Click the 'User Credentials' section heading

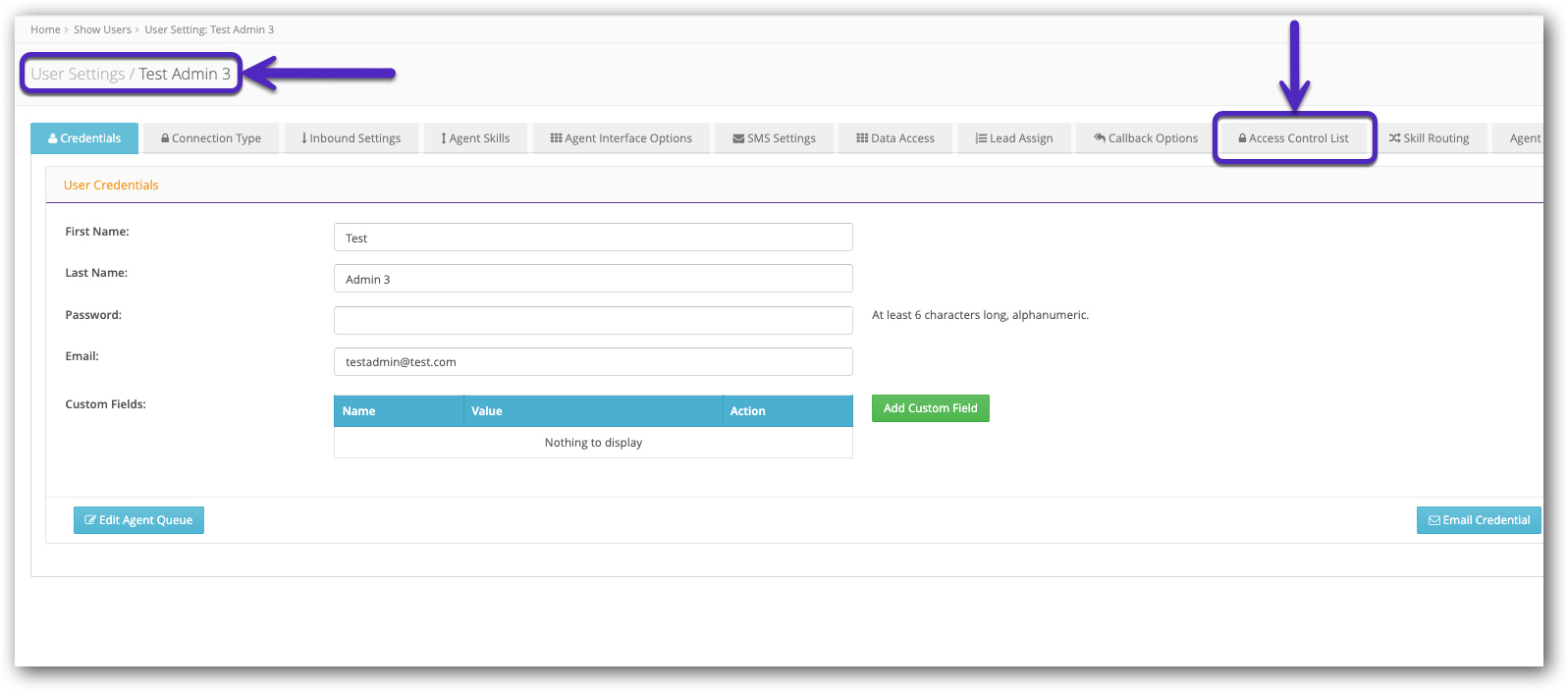111,185
